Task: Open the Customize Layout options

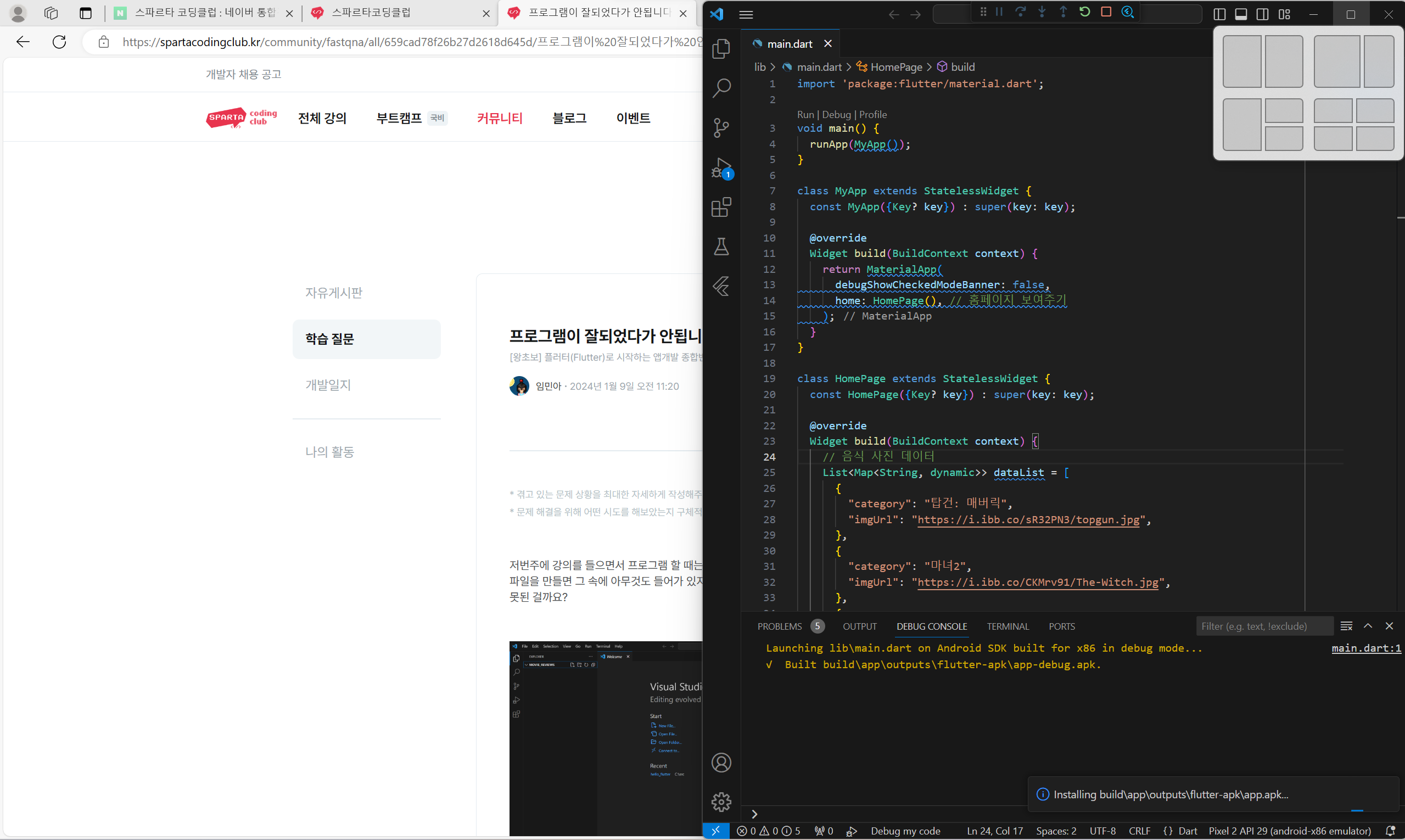Action: click(x=1284, y=15)
